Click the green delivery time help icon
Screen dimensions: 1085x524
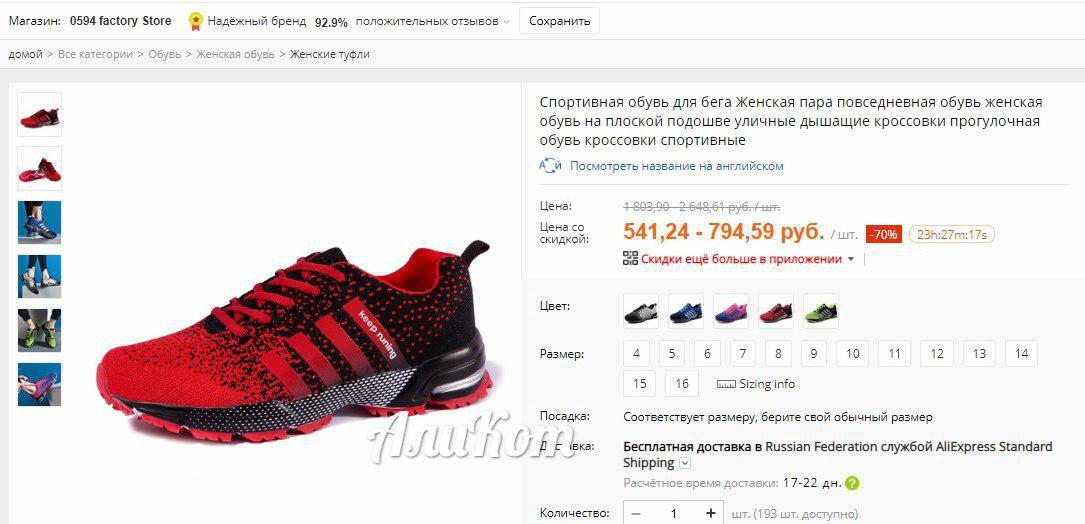click(x=852, y=483)
